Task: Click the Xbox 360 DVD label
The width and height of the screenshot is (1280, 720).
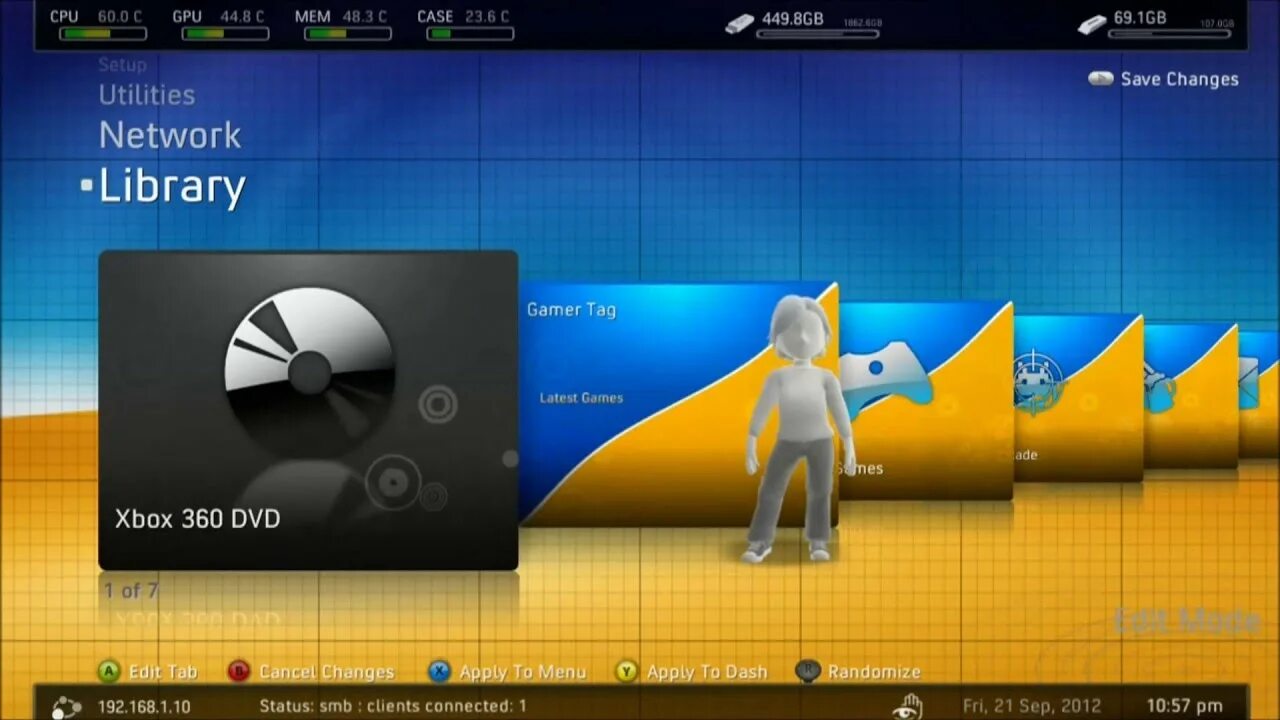Action: pos(197,519)
